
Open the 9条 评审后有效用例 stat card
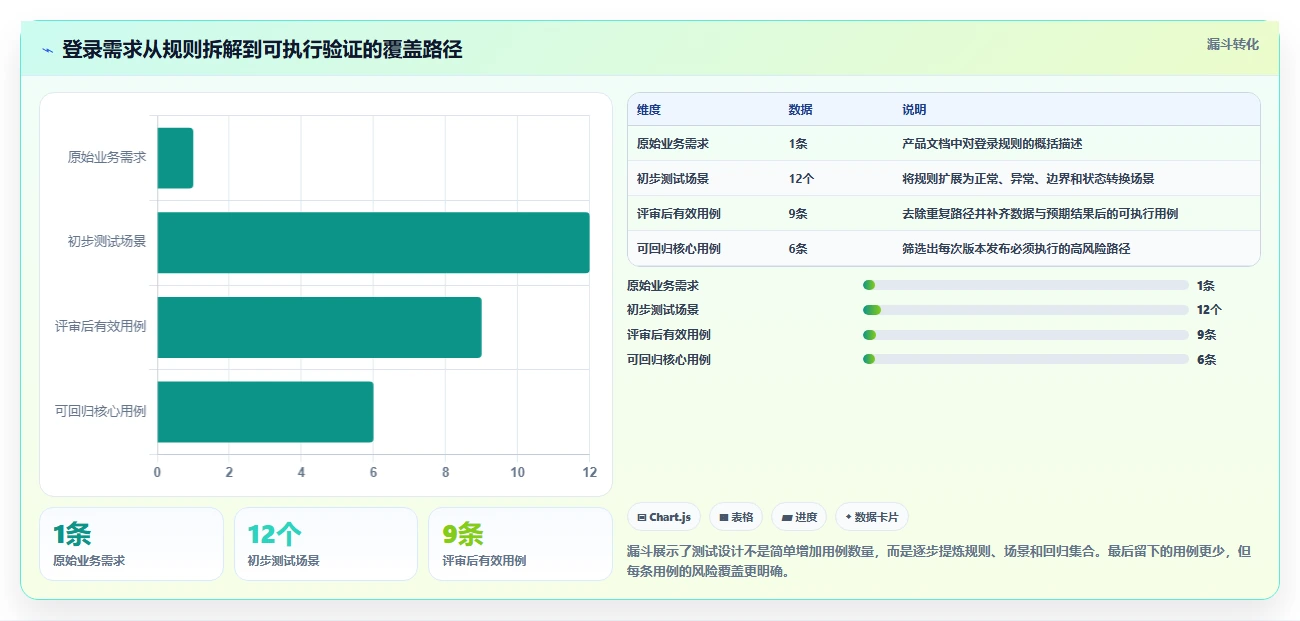[520, 544]
